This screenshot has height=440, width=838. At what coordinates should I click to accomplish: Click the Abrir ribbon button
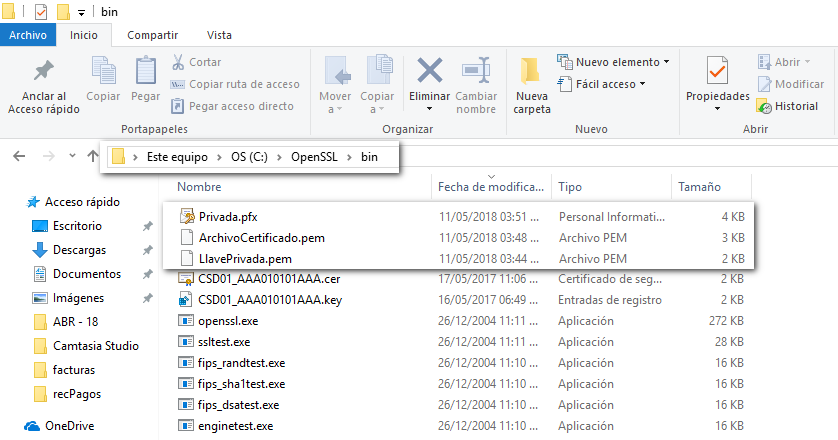[784, 62]
